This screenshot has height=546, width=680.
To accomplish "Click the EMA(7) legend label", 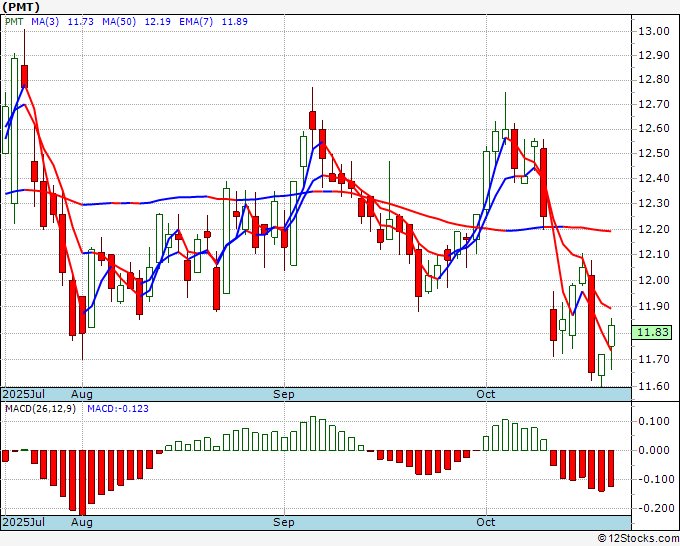I will (196, 22).
